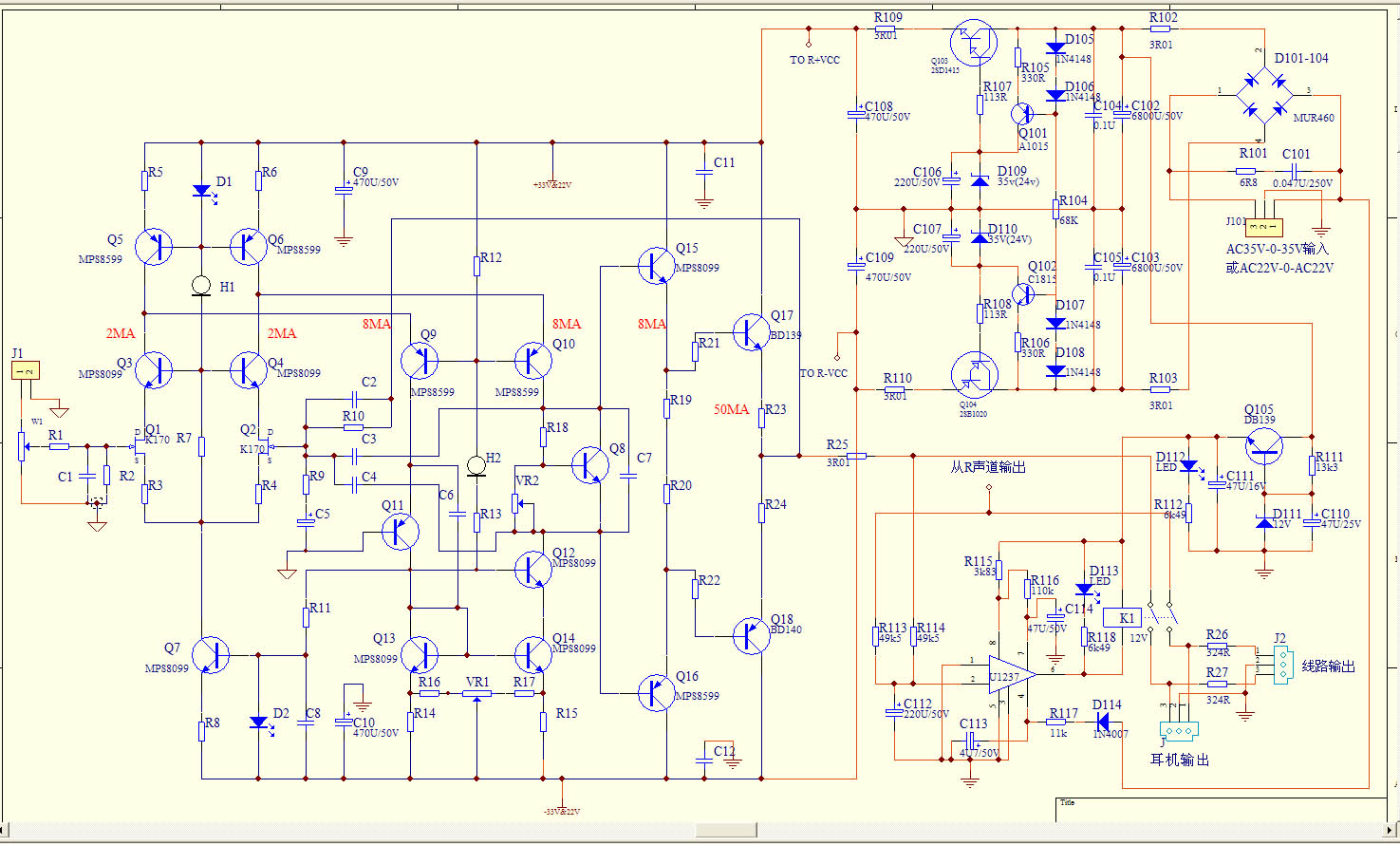Select the Q102 C1815 transistor symbol
Image resolution: width=1400 pixels, height=845 pixels.
[x=1022, y=294]
